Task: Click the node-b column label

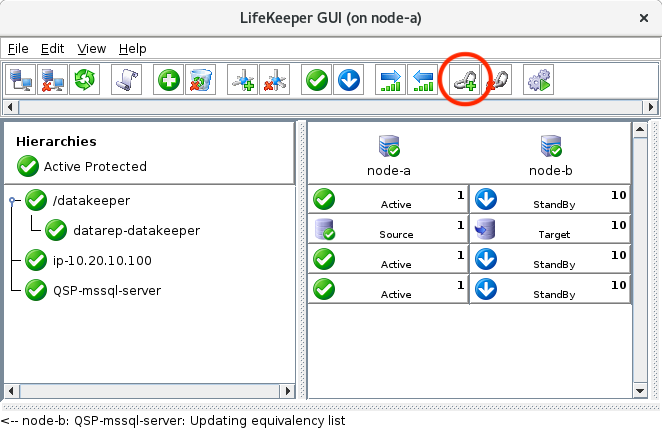Action: pyautogui.click(x=551, y=171)
